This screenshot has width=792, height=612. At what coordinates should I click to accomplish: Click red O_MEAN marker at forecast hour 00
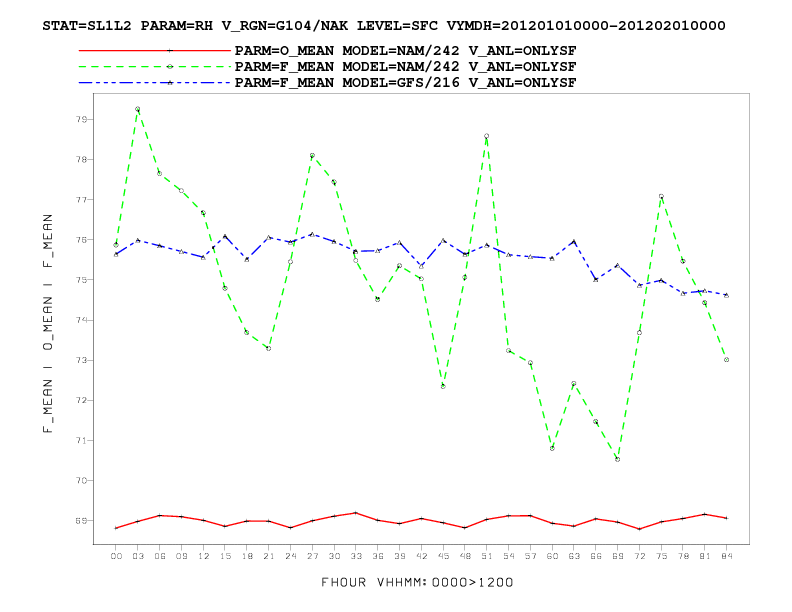click(116, 528)
